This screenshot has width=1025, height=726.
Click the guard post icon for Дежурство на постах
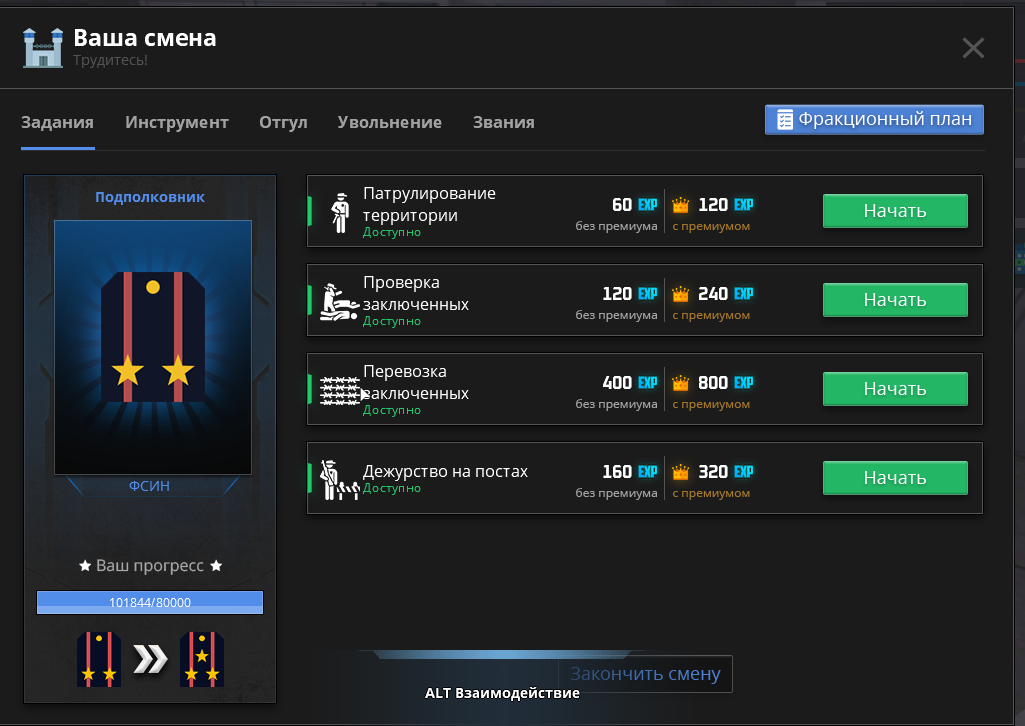tap(338, 479)
